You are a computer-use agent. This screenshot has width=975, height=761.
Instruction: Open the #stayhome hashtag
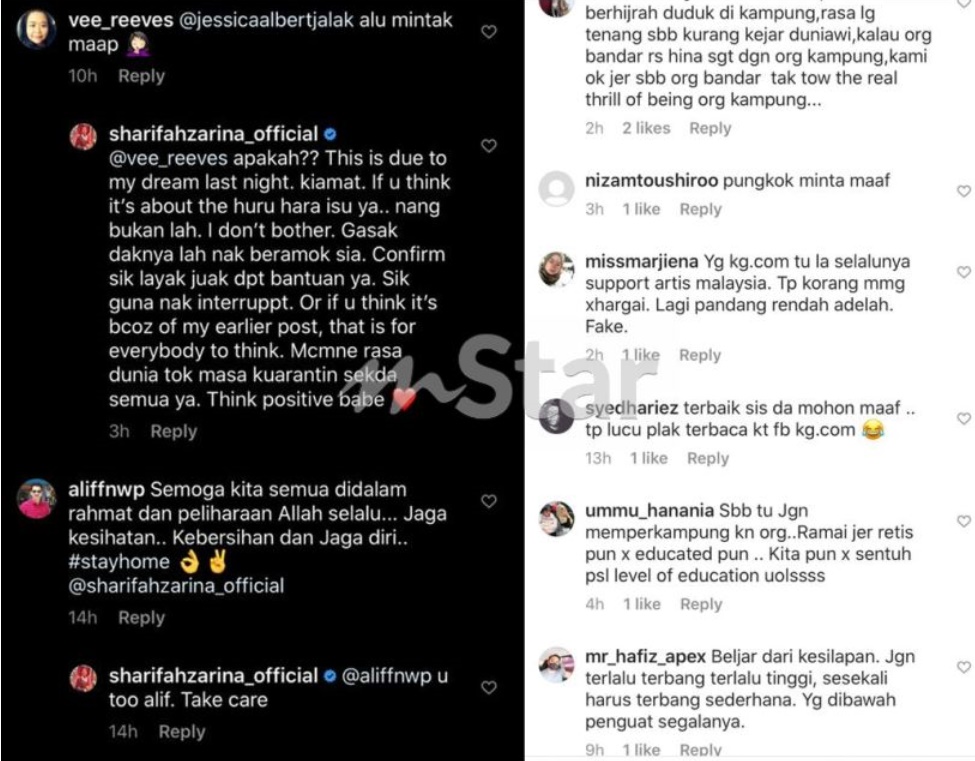[x=119, y=562]
